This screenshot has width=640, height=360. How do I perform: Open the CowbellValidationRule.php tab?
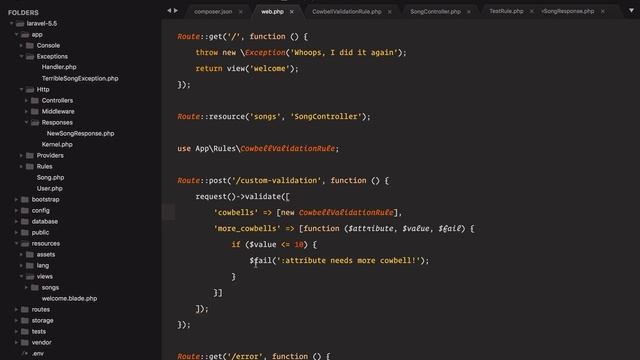347,12
